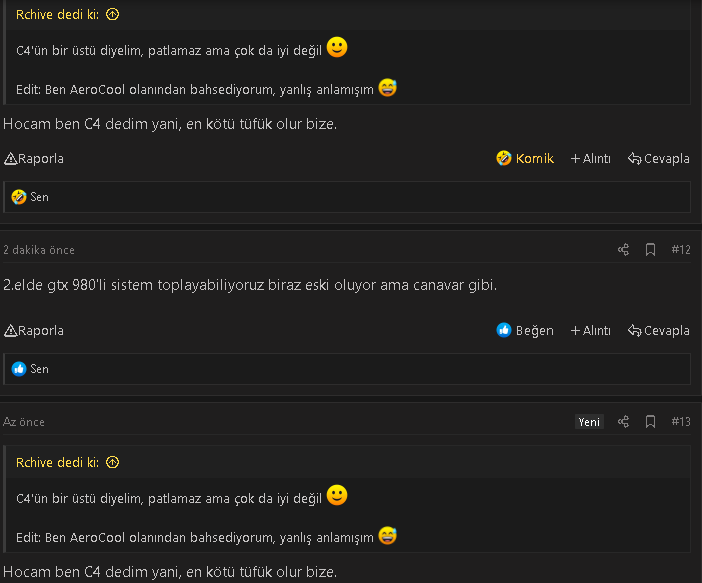Click the "2 dakika önce" timestamp
The height and width of the screenshot is (583, 702).
pyautogui.click(x=39, y=250)
